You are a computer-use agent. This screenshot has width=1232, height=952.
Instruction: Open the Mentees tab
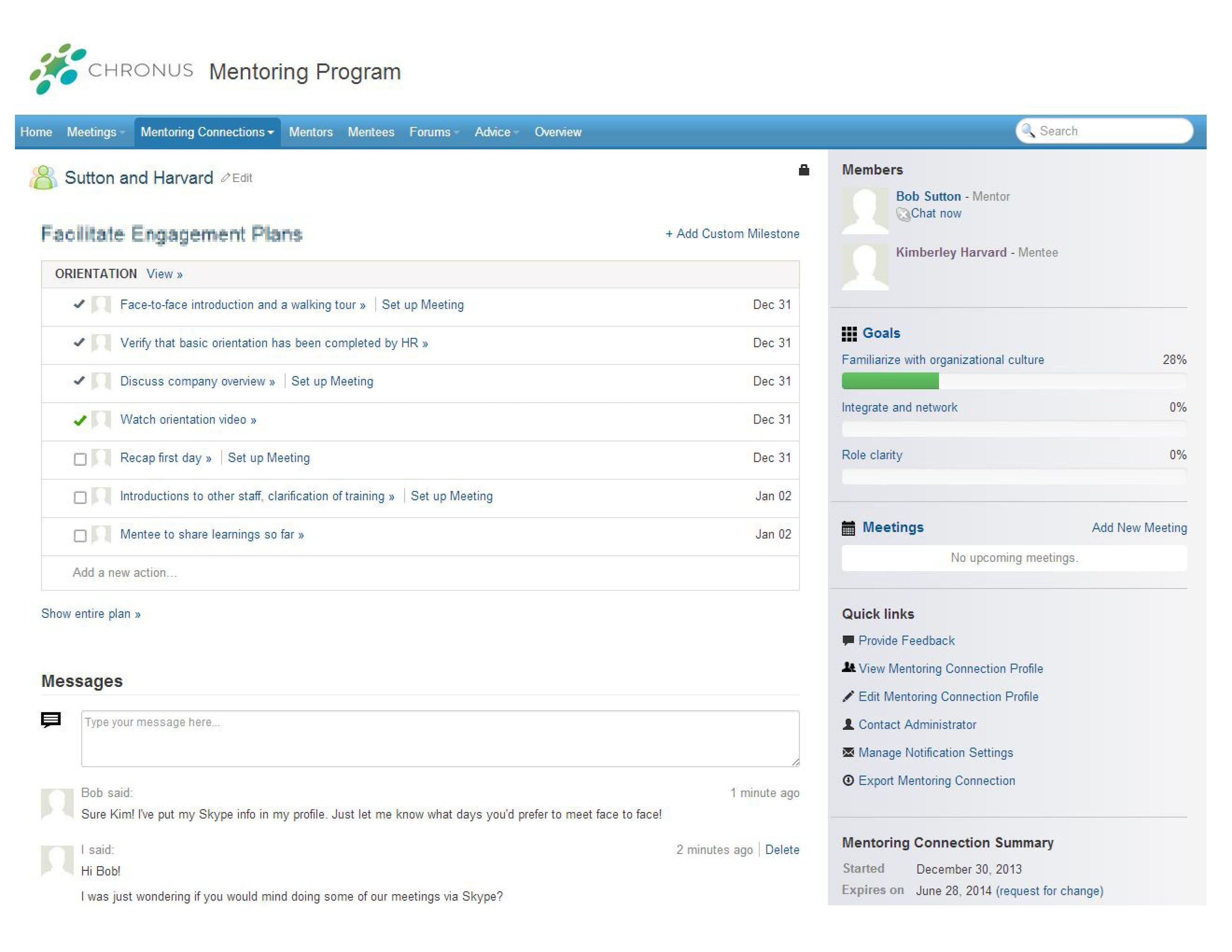(371, 132)
